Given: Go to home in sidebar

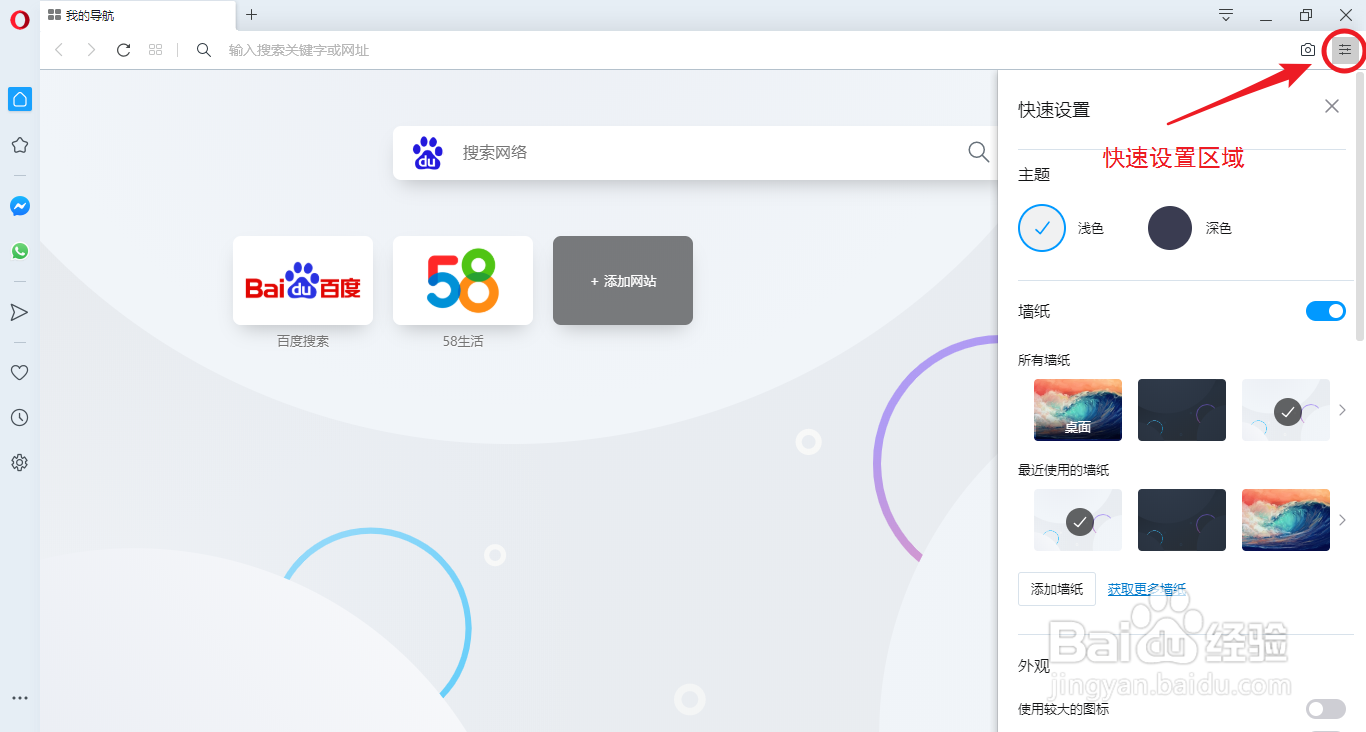Looking at the screenshot, I should click(19, 99).
